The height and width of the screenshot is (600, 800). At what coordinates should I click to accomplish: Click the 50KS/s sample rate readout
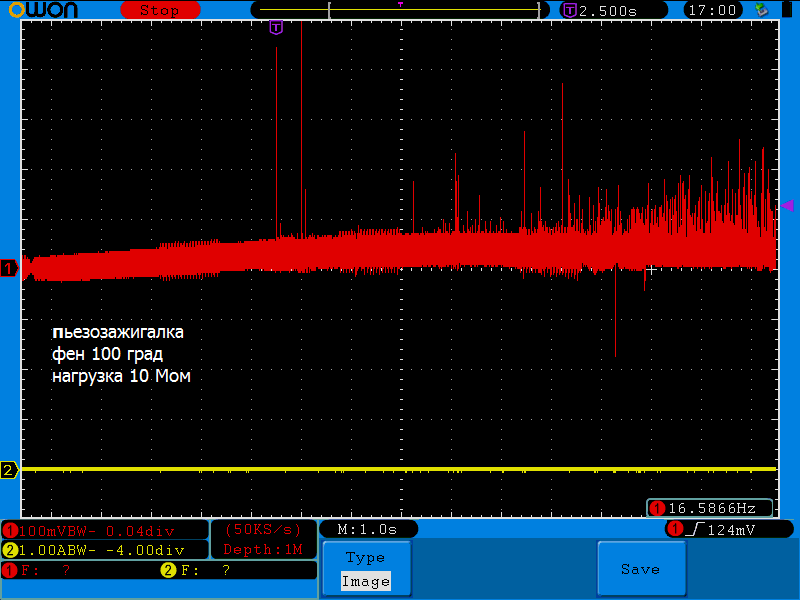point(263,529)
